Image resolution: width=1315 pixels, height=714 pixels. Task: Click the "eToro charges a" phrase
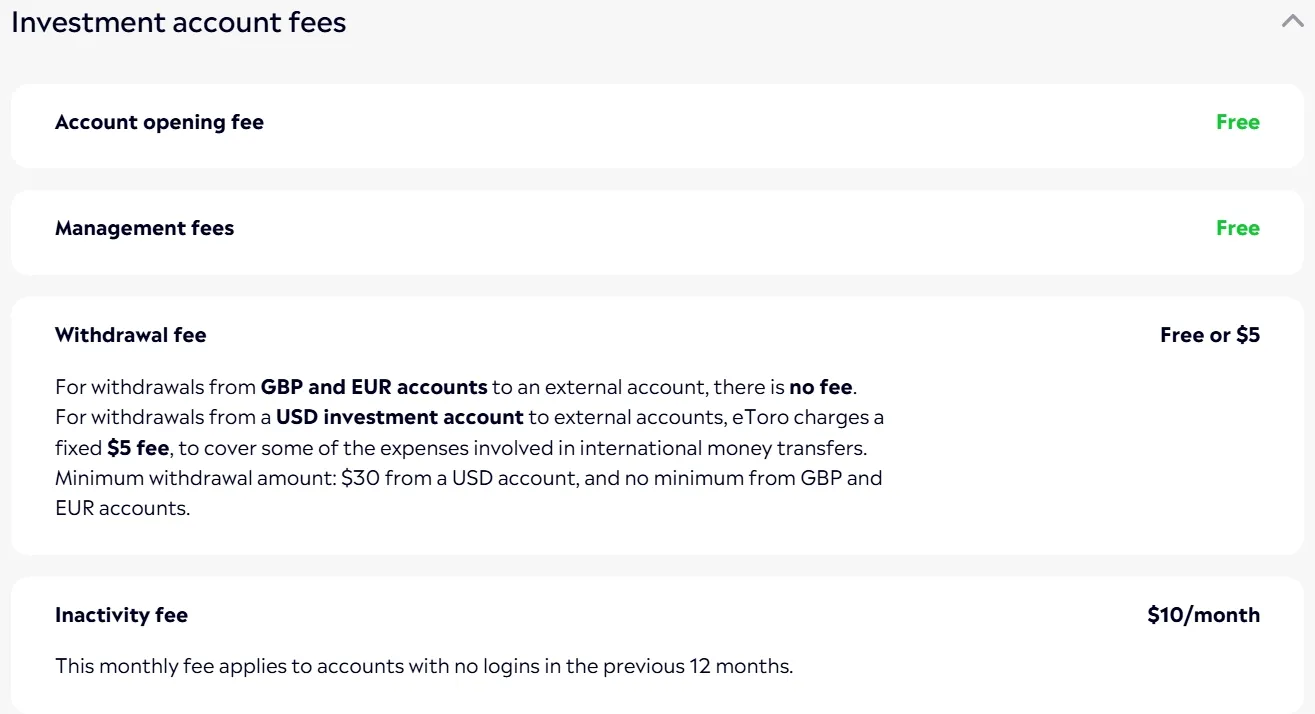click(x=808, y=416)
